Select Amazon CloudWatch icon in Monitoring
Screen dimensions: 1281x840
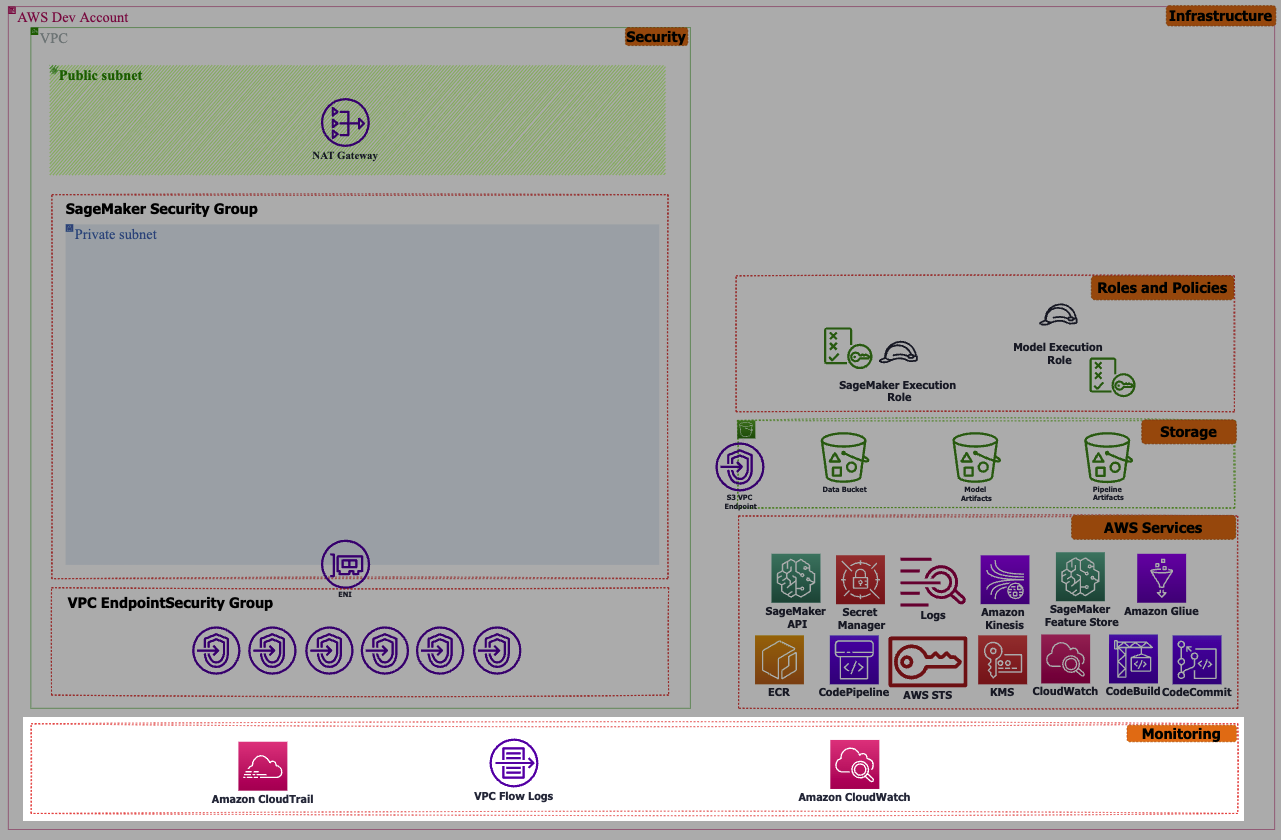point(855,765)
